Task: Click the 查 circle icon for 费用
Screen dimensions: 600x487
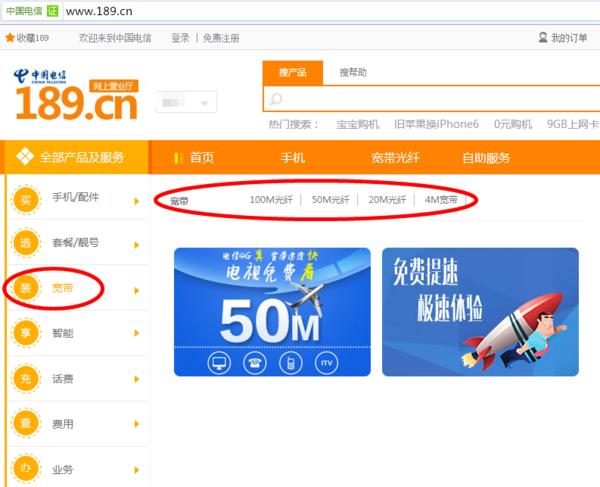Action: 26,423
